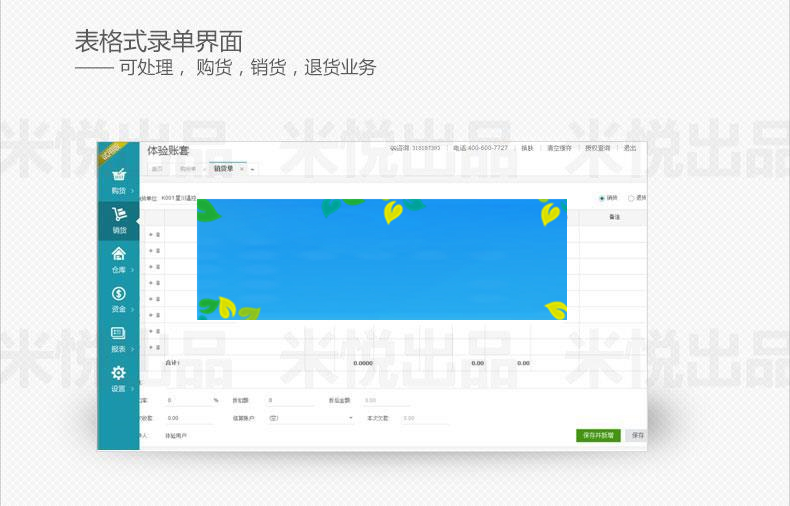790x506 pixels.
Task: Open the 结算账户 dropdown
Action: (x=310, y=418)
